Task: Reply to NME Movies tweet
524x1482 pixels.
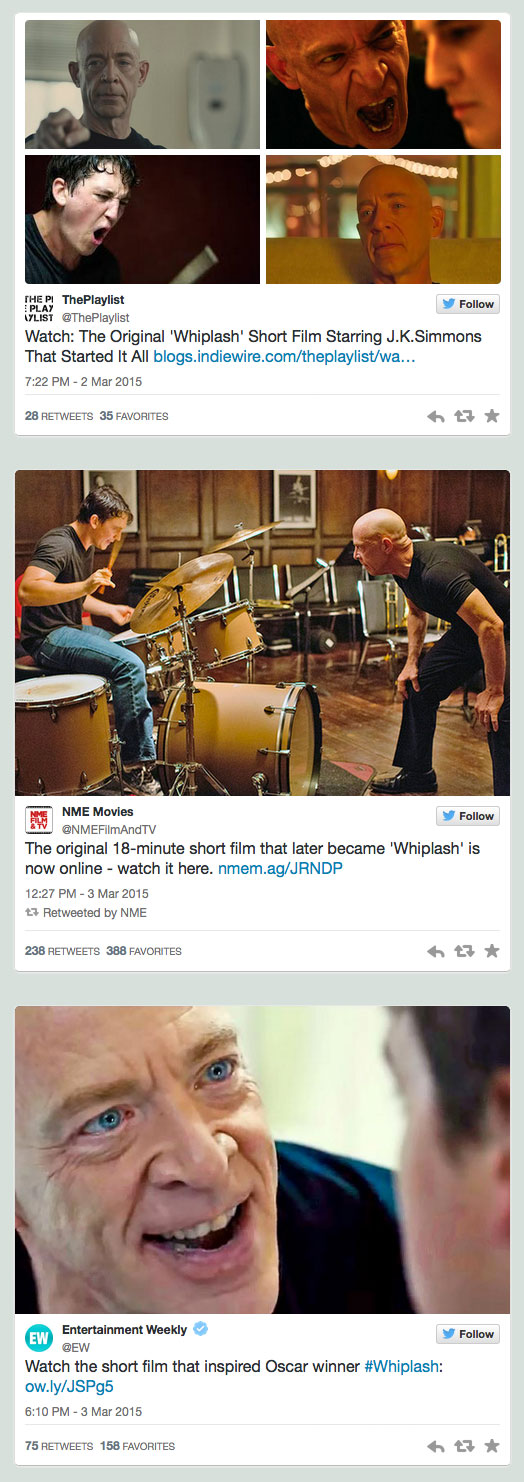Action: pyautogui.click(x=436, y=951)
